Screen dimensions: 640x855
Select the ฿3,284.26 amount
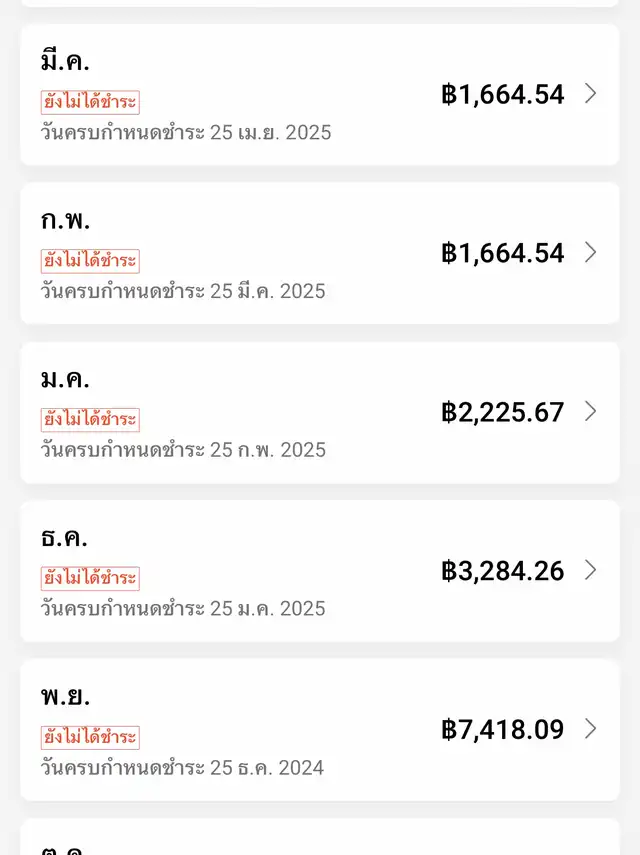click(x=502, y=571)
